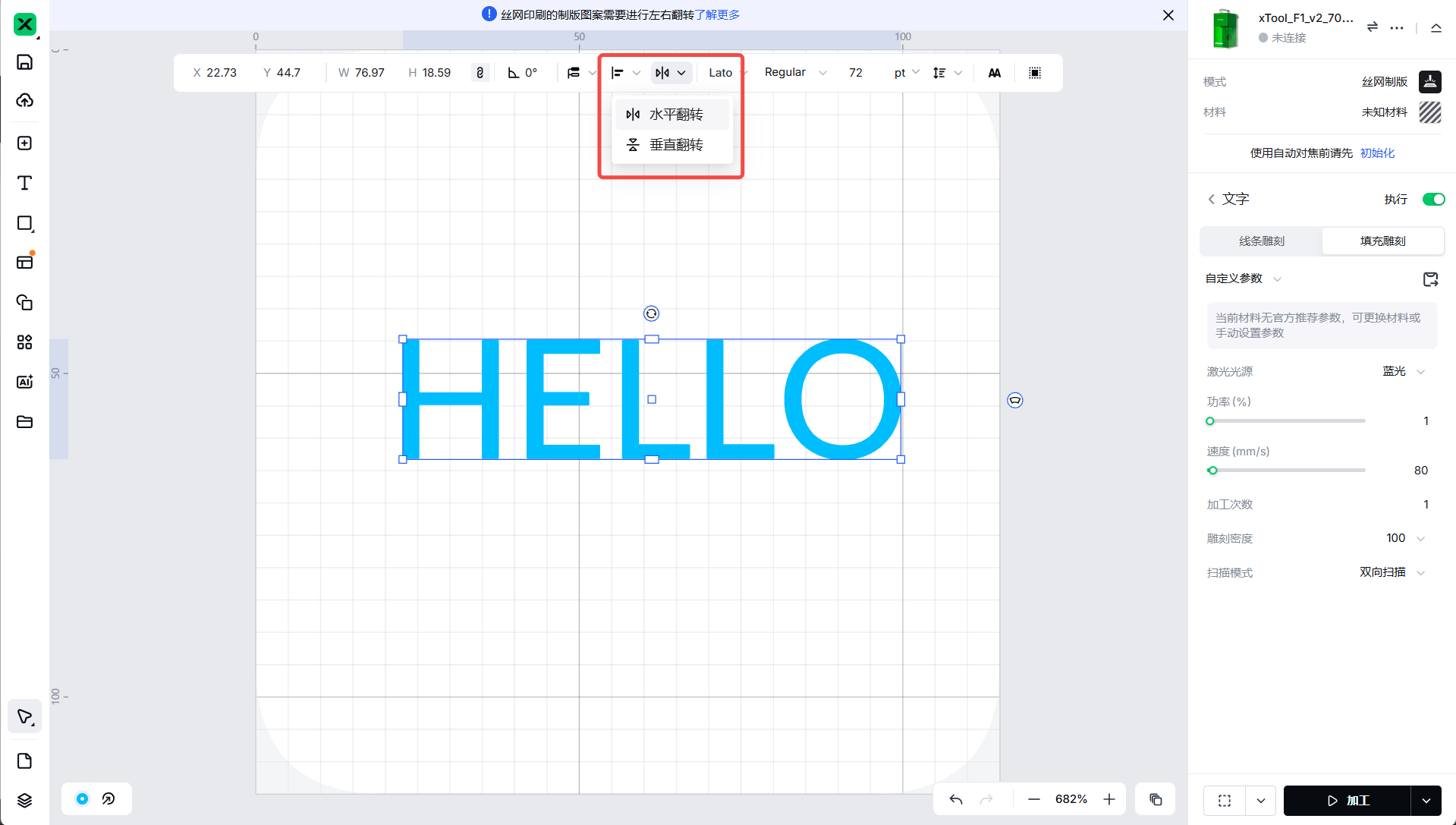Toggle the 执行 switch off
The height and width of the screenshot is (825, 1456).
pos(1433,199)
